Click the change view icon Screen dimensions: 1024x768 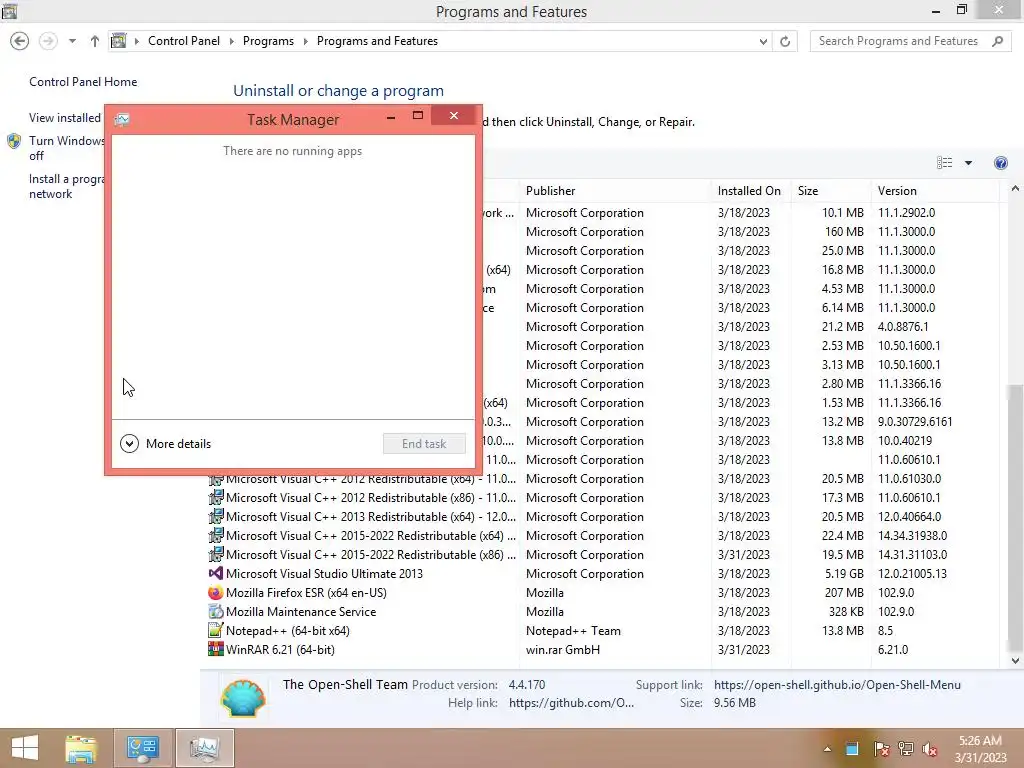[x=944, y=163]
